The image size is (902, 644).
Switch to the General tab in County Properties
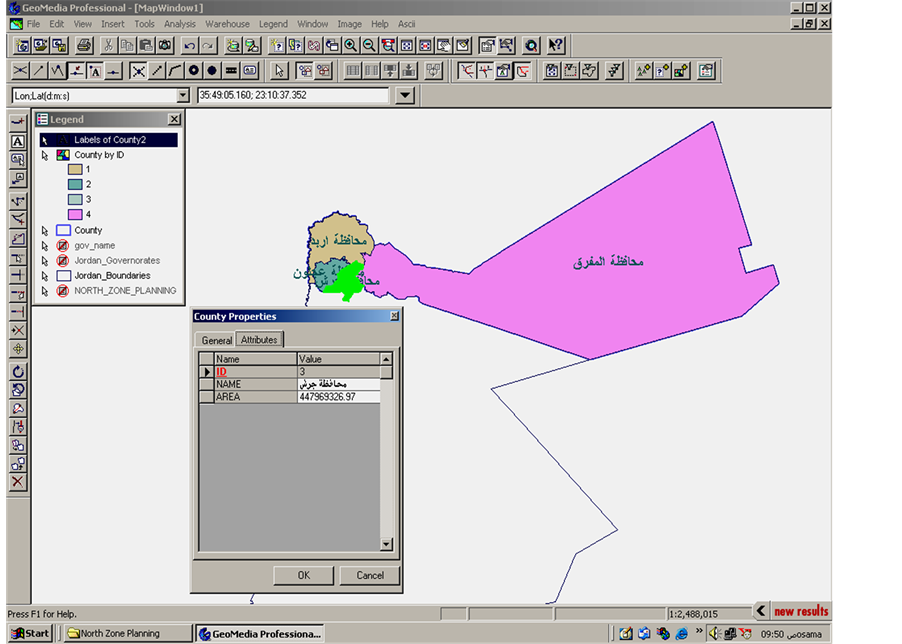tap(216, 340)
